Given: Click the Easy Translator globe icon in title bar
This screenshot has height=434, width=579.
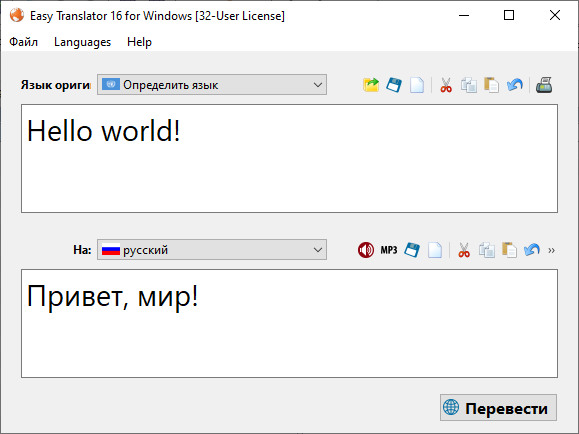Looking at the screenshot, I should [x=17, y=16].
